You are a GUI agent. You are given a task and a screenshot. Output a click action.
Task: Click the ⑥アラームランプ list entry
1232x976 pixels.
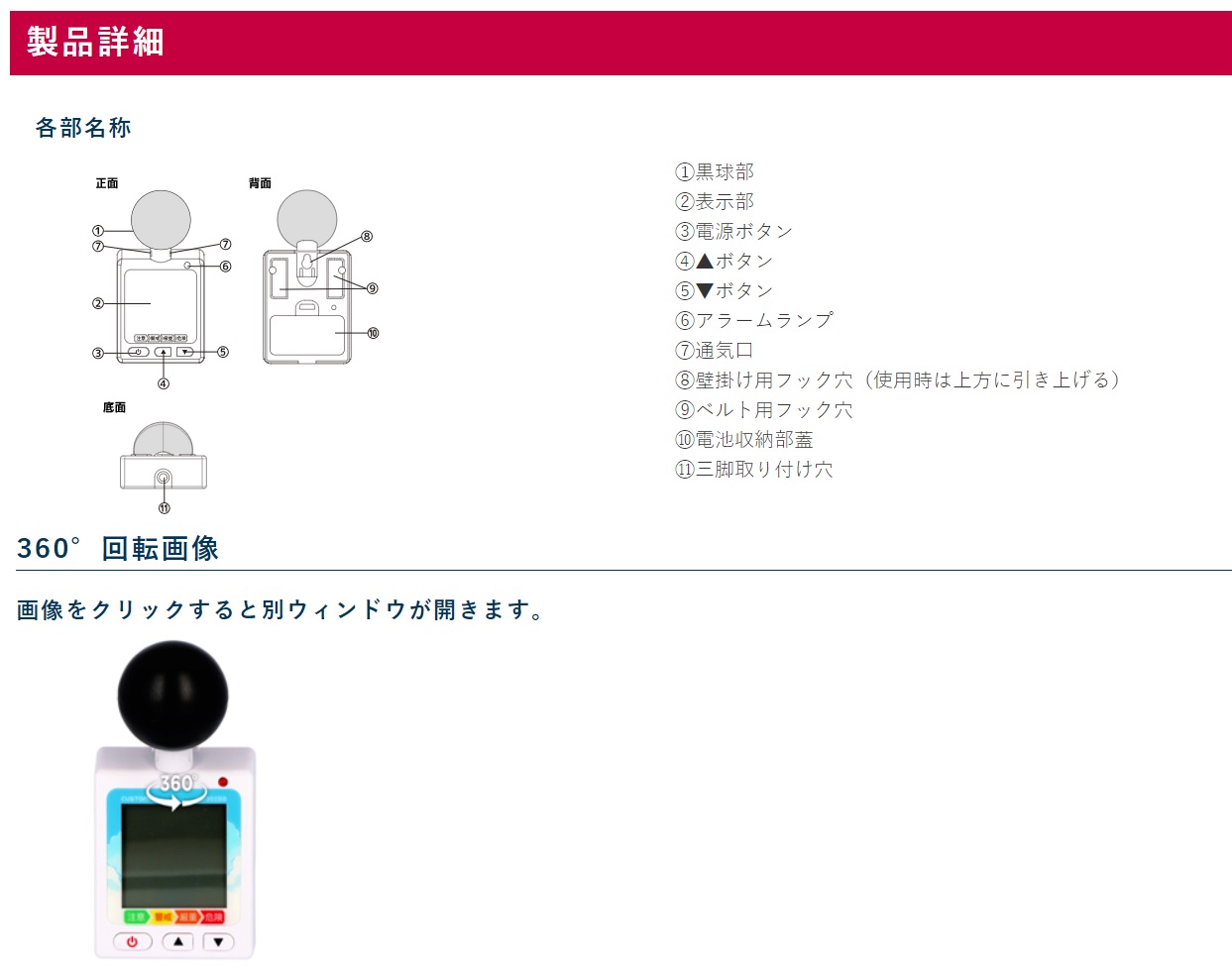coord(756,320)
